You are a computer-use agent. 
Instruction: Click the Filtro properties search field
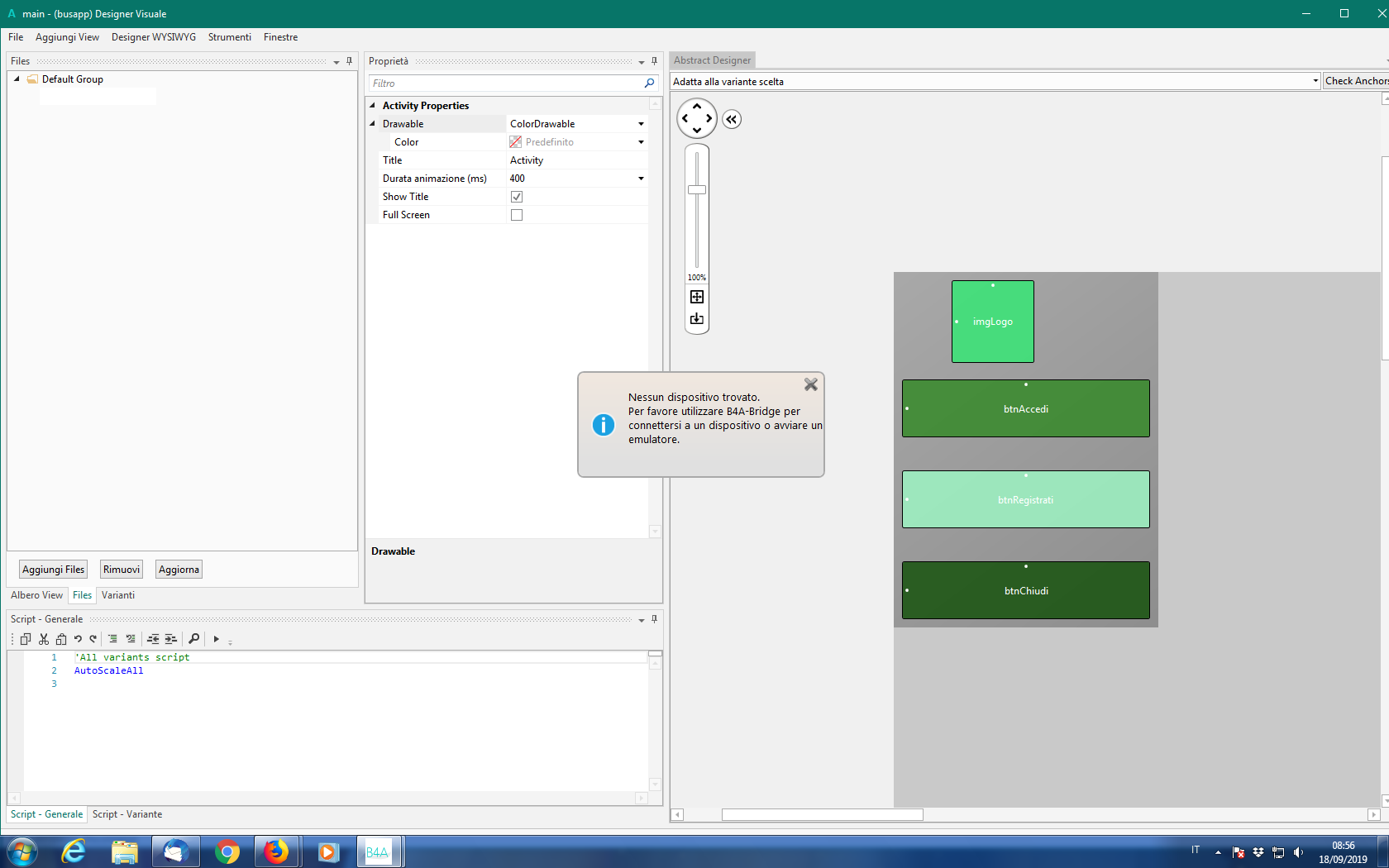coord(506,83)
